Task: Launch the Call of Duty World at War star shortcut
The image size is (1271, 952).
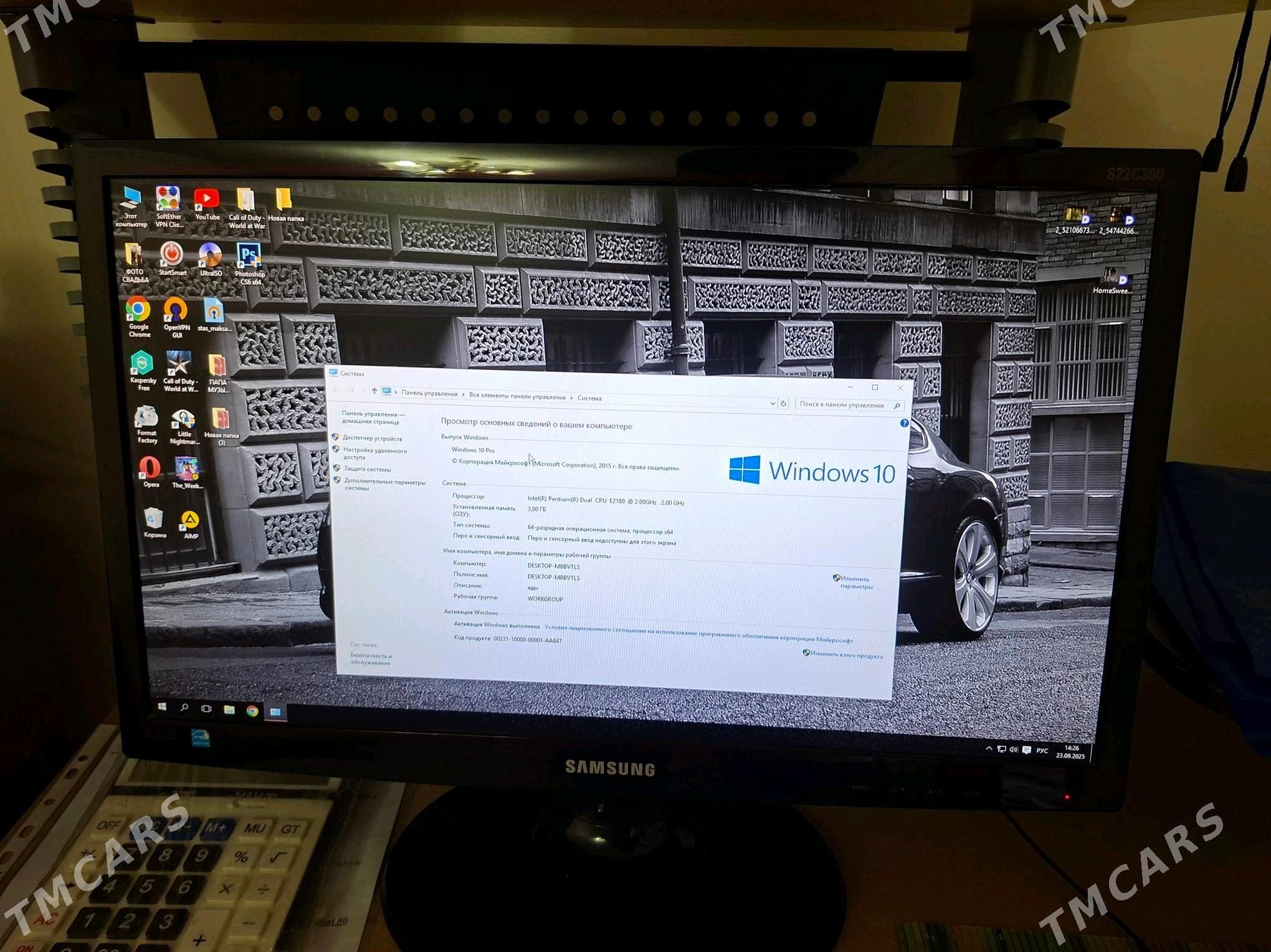Action: point(180,372)
